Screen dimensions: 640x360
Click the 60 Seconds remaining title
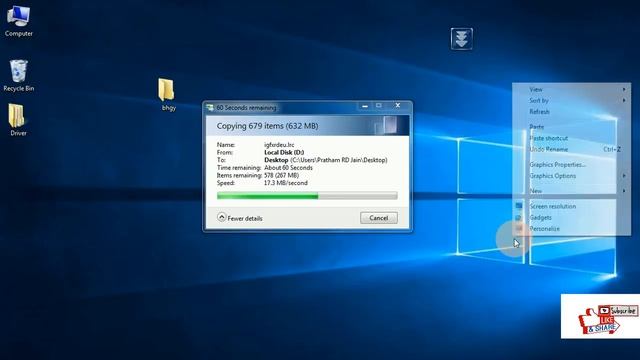246,108
